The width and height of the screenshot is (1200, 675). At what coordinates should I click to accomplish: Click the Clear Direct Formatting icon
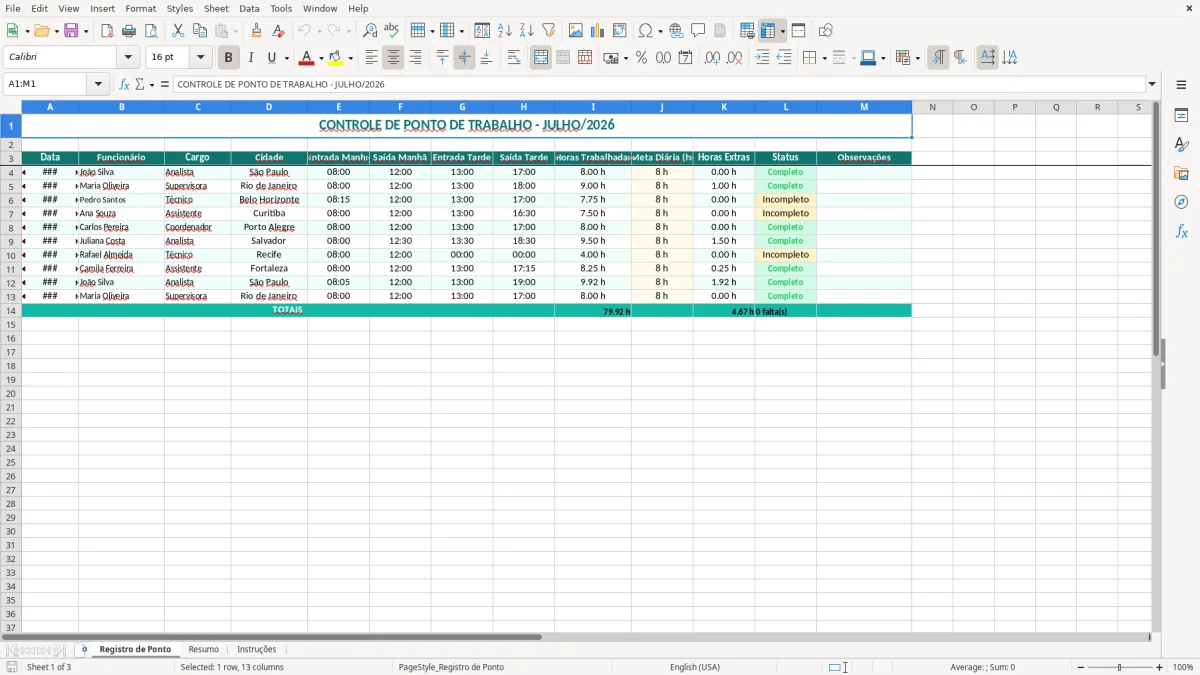278,31
